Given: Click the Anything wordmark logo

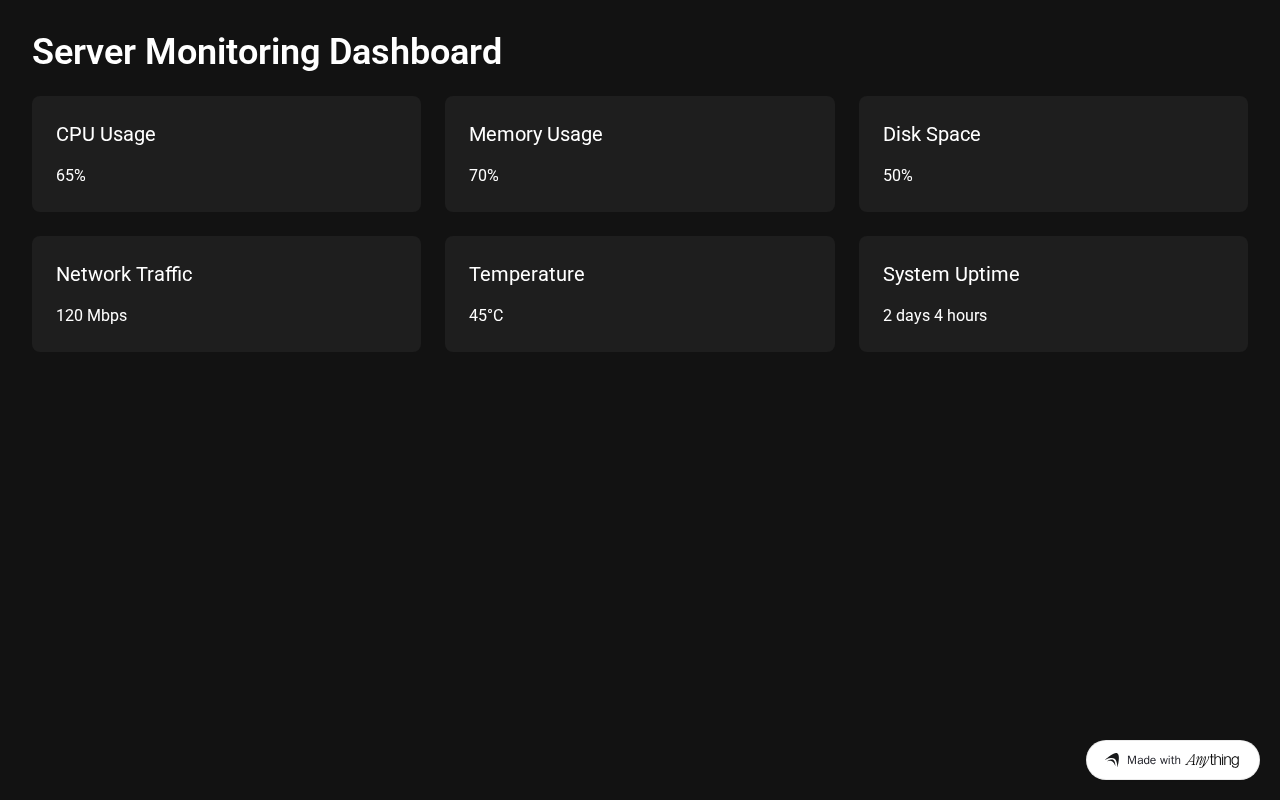Looking at the screenshot, I should (x=1212, y=760).
